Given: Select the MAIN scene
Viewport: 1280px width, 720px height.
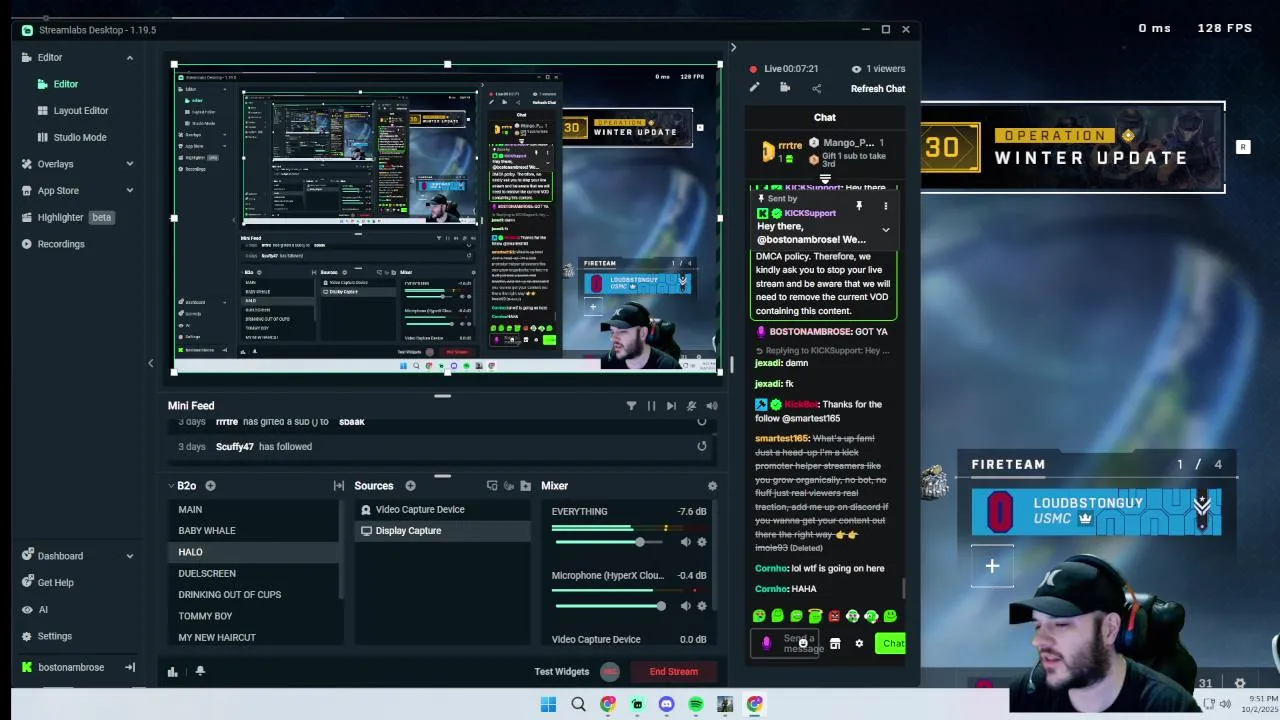Looking at the screenshot, I should point(255,510).
